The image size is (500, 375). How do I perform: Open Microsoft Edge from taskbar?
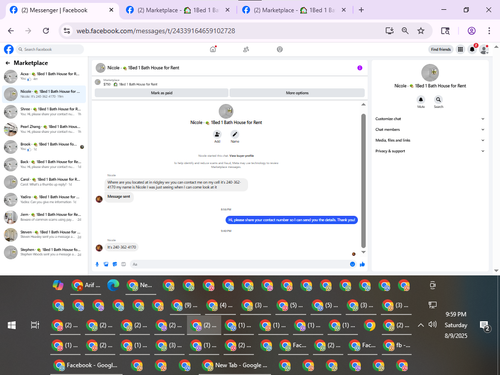113,285
